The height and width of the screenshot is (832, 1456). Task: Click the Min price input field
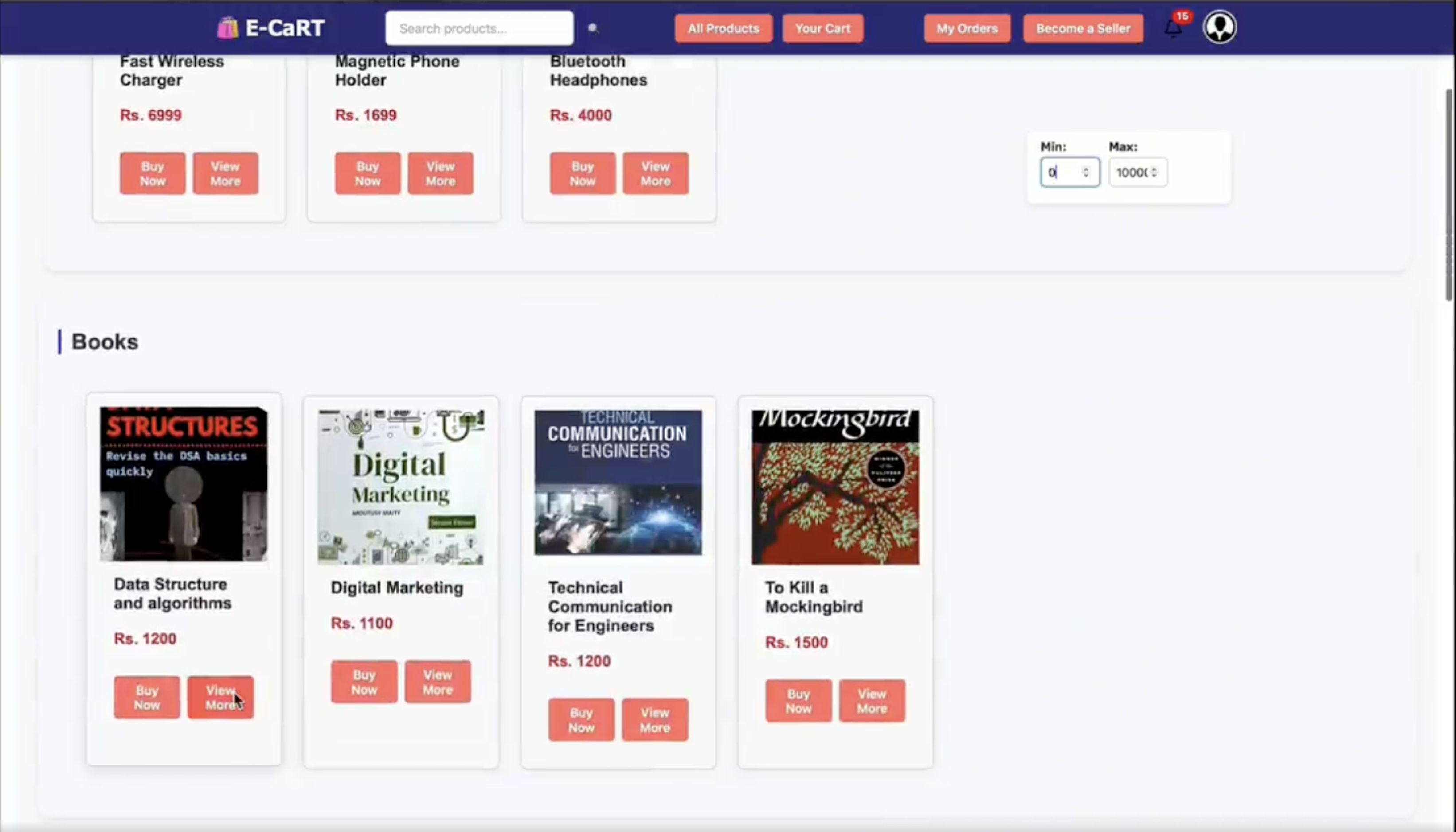coord(1062,173)
